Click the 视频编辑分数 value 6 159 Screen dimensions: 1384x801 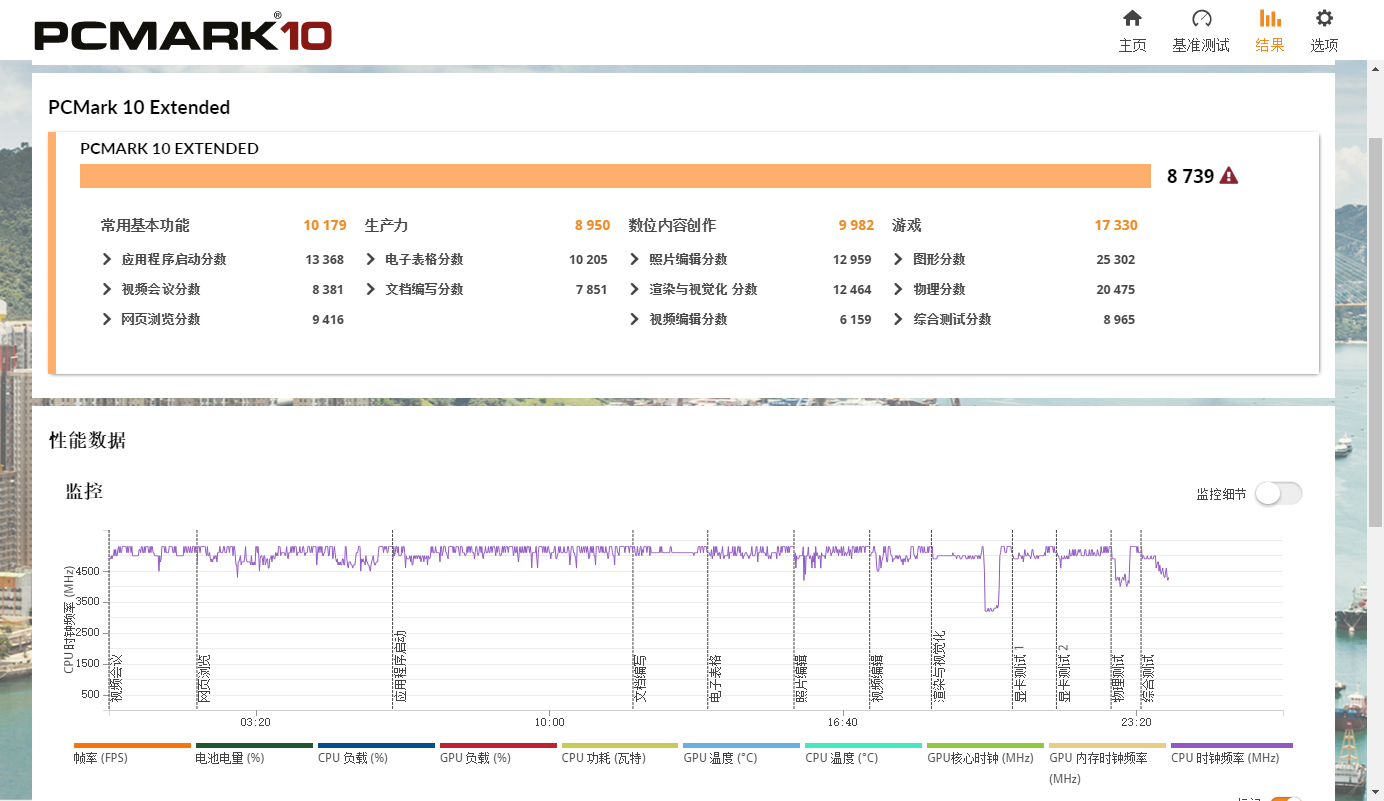(856, 319)
